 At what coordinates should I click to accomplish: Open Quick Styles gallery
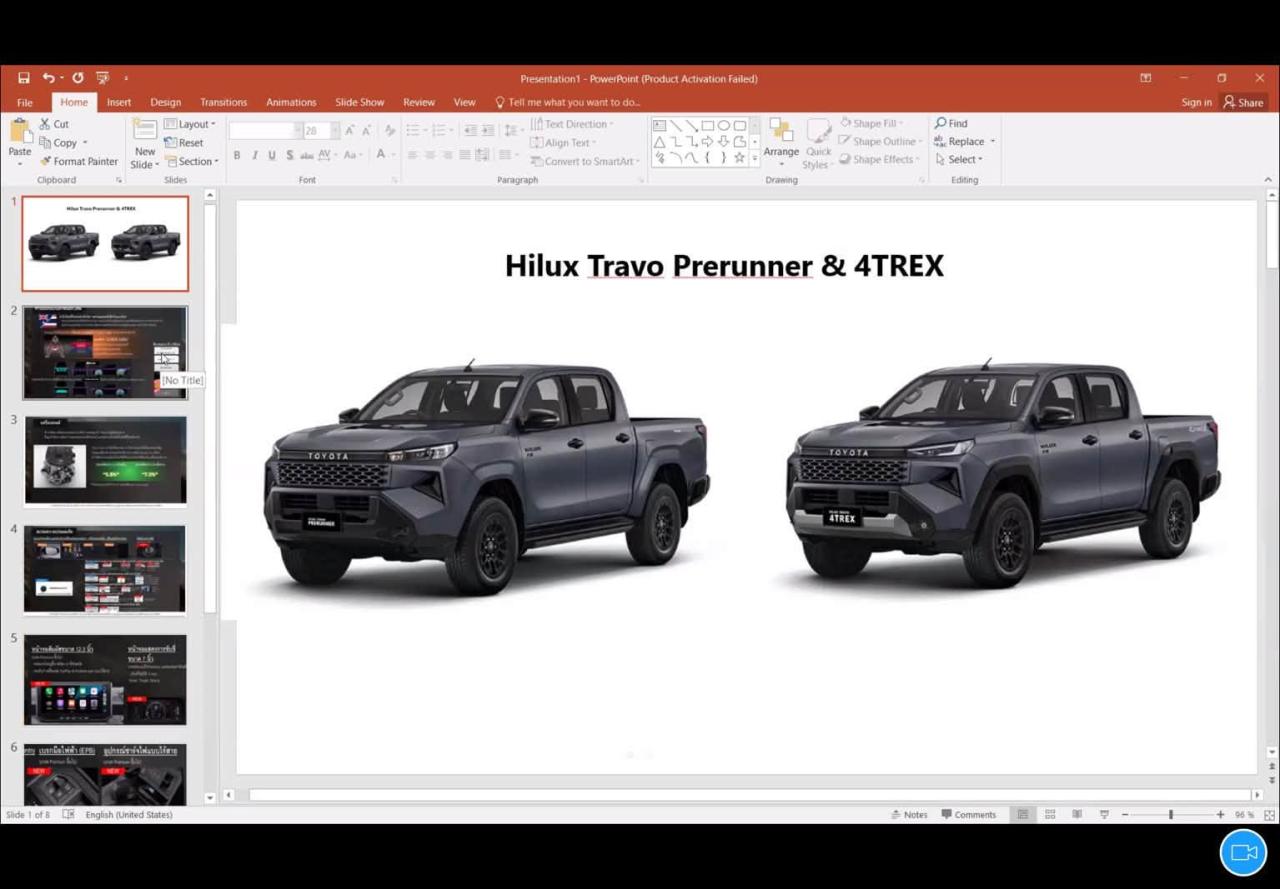click(818, 144)
